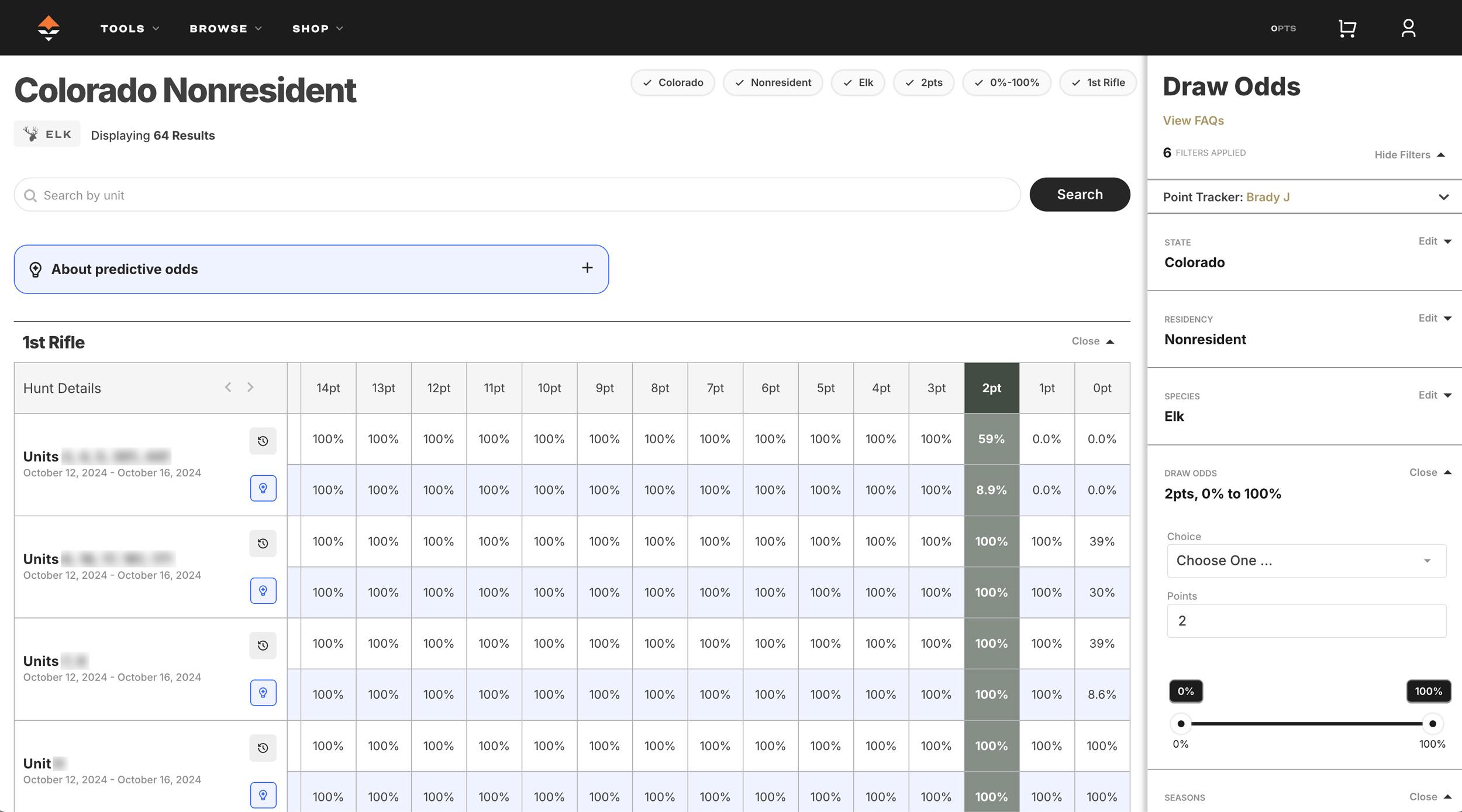Open the user account icon
This screenshot has width=1462, height=812.
(x=1408, y=27)
